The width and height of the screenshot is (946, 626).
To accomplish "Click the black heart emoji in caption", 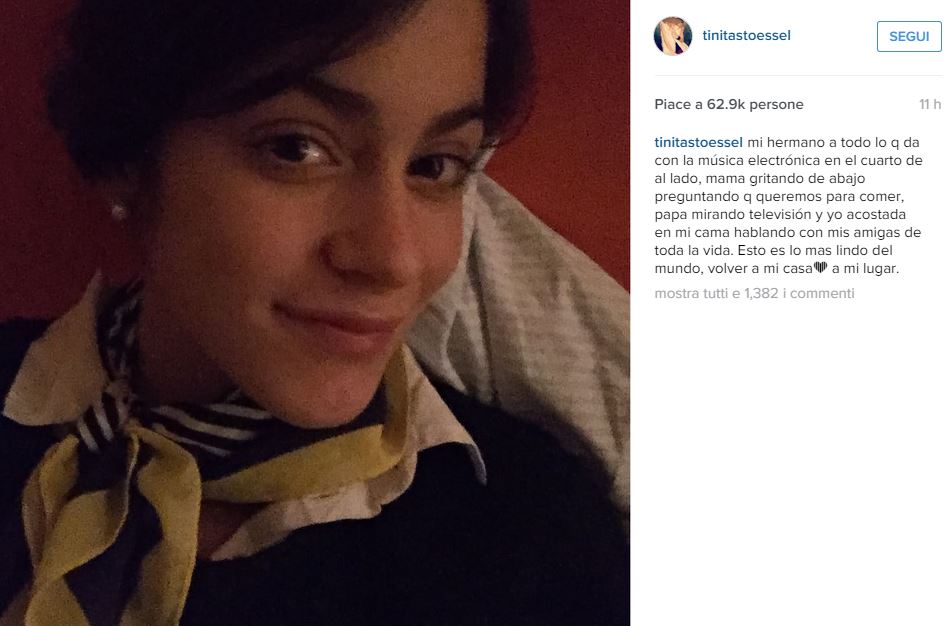I will 821,267.
